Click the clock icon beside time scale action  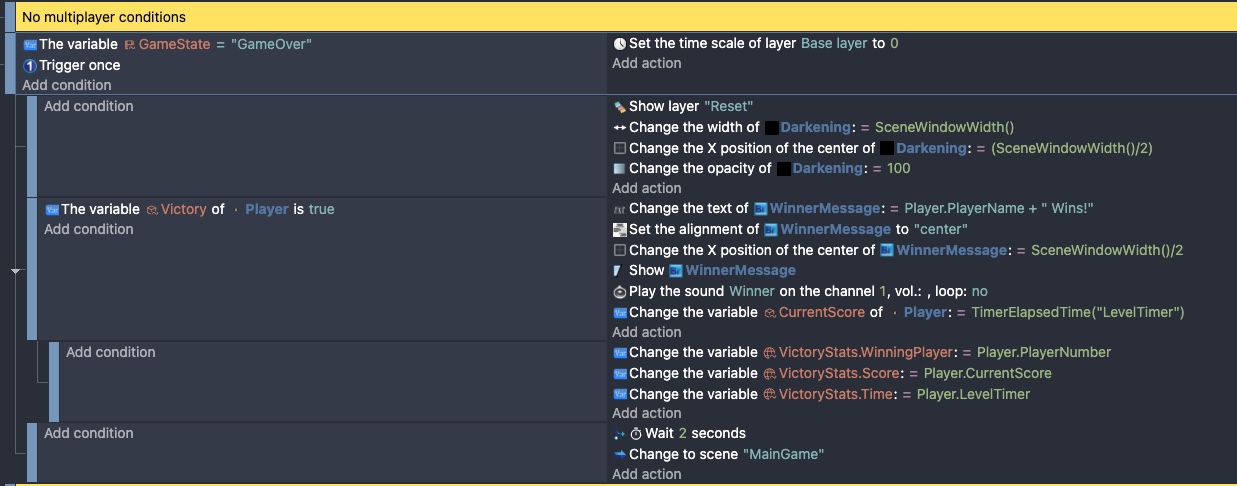619,44
